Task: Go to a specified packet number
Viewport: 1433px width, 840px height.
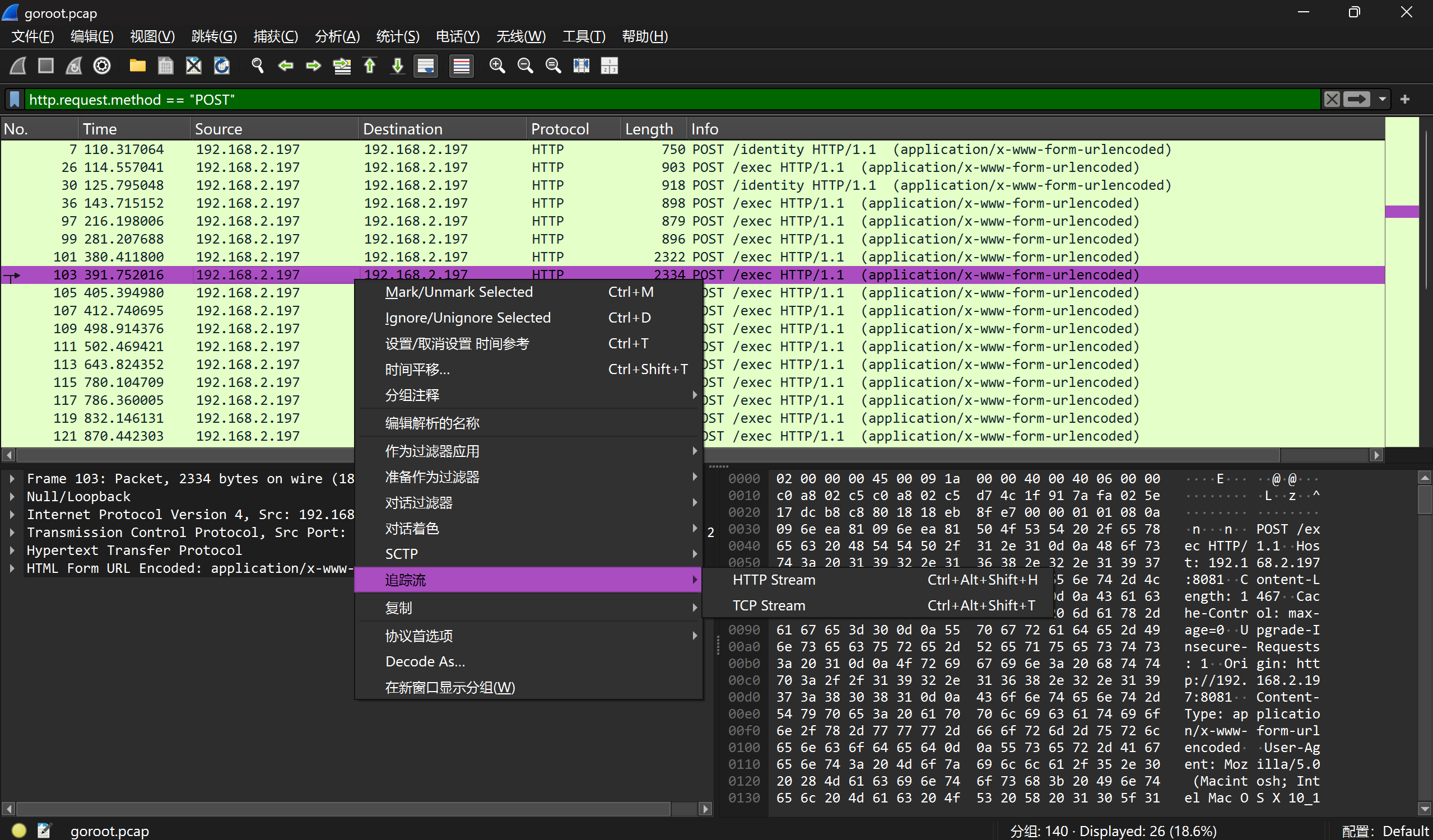Action: [x=342, y=66]
